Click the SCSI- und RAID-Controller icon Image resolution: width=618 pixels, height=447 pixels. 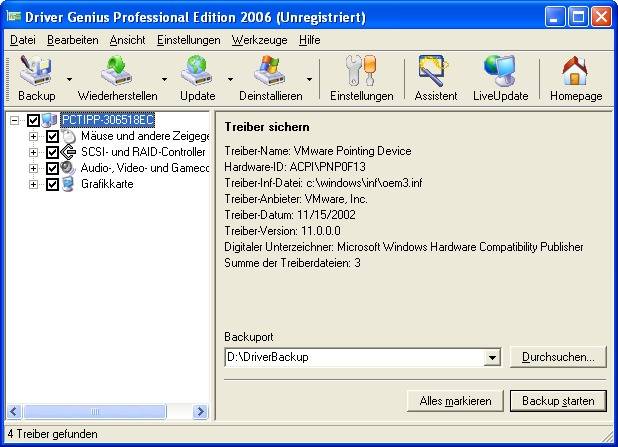click(x=69, y=152)
